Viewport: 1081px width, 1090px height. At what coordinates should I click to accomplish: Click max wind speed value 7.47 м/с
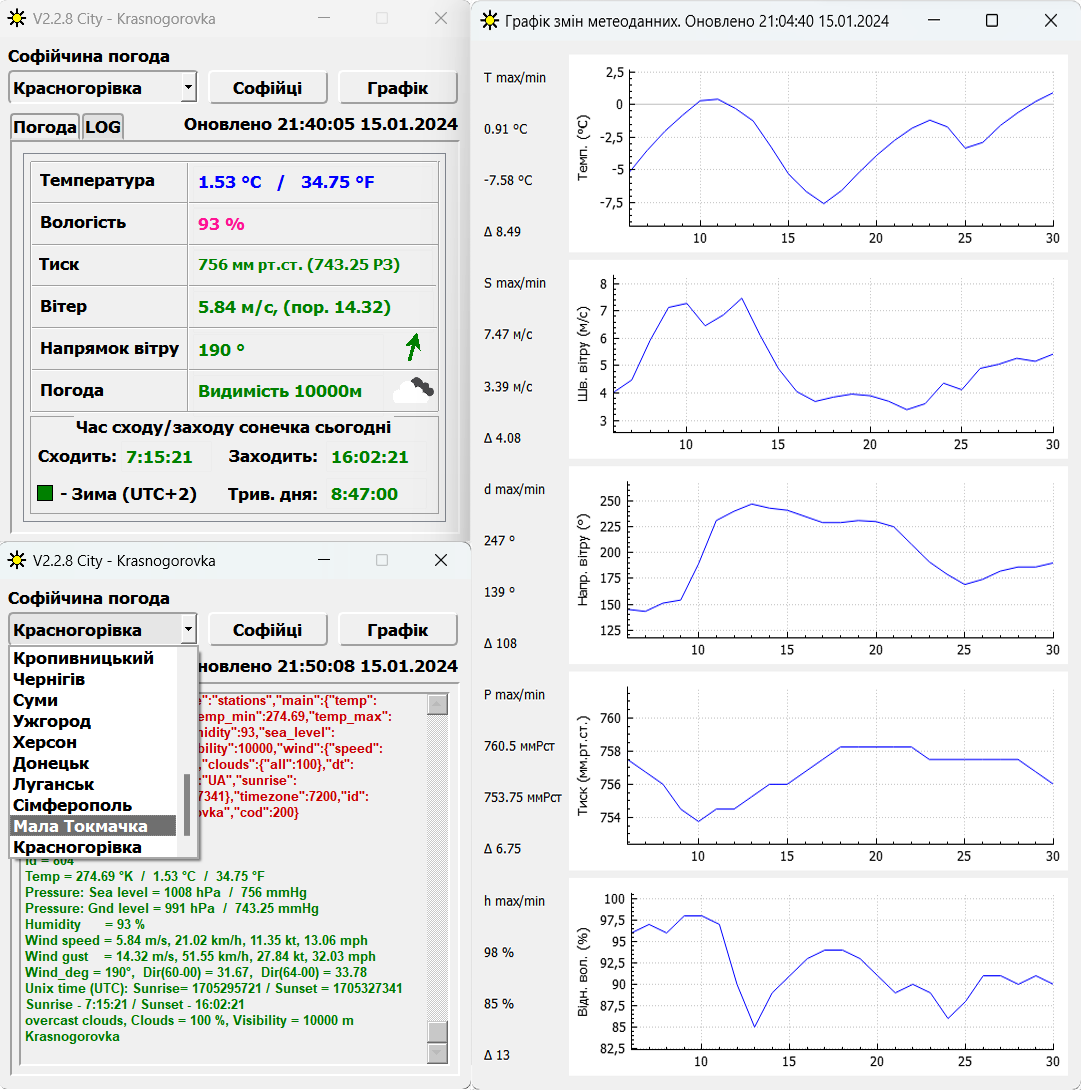tap(508, 335)
